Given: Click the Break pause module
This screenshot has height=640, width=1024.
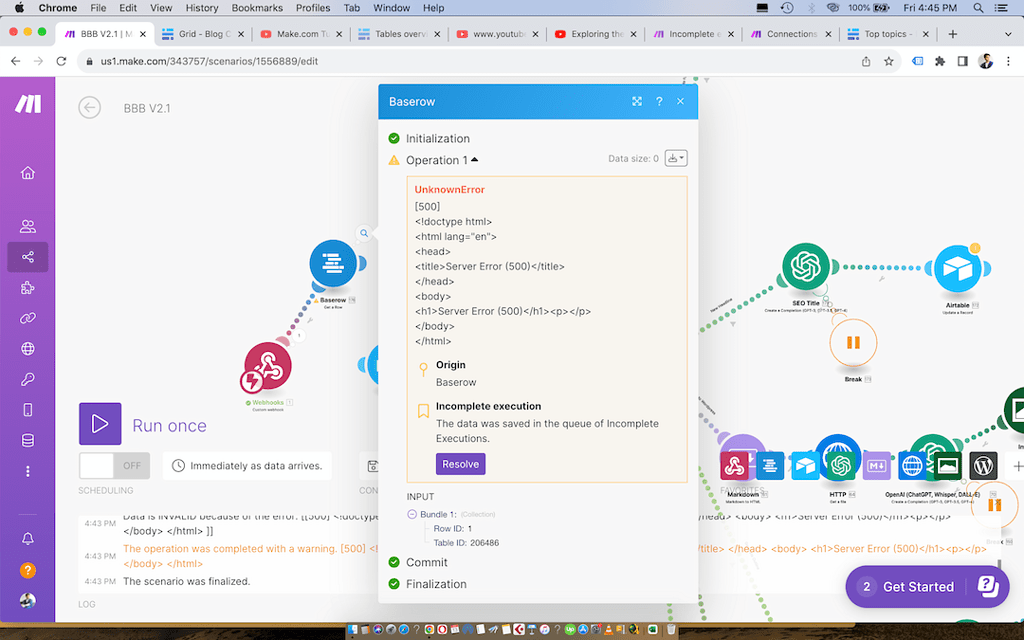Looking at the screenshot, I should point(853,343).
